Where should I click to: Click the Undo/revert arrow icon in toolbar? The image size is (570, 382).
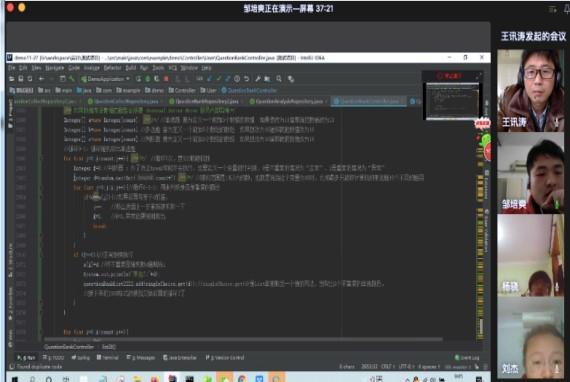(x=247, y=79)
